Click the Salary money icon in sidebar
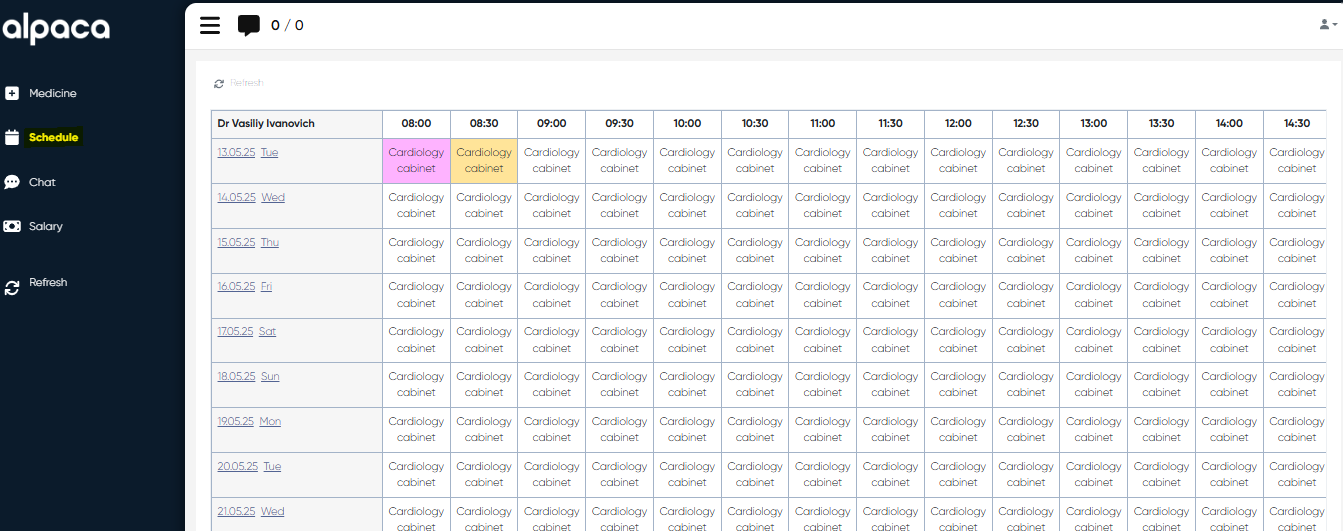1343x531 pixels. coord(12,227)
